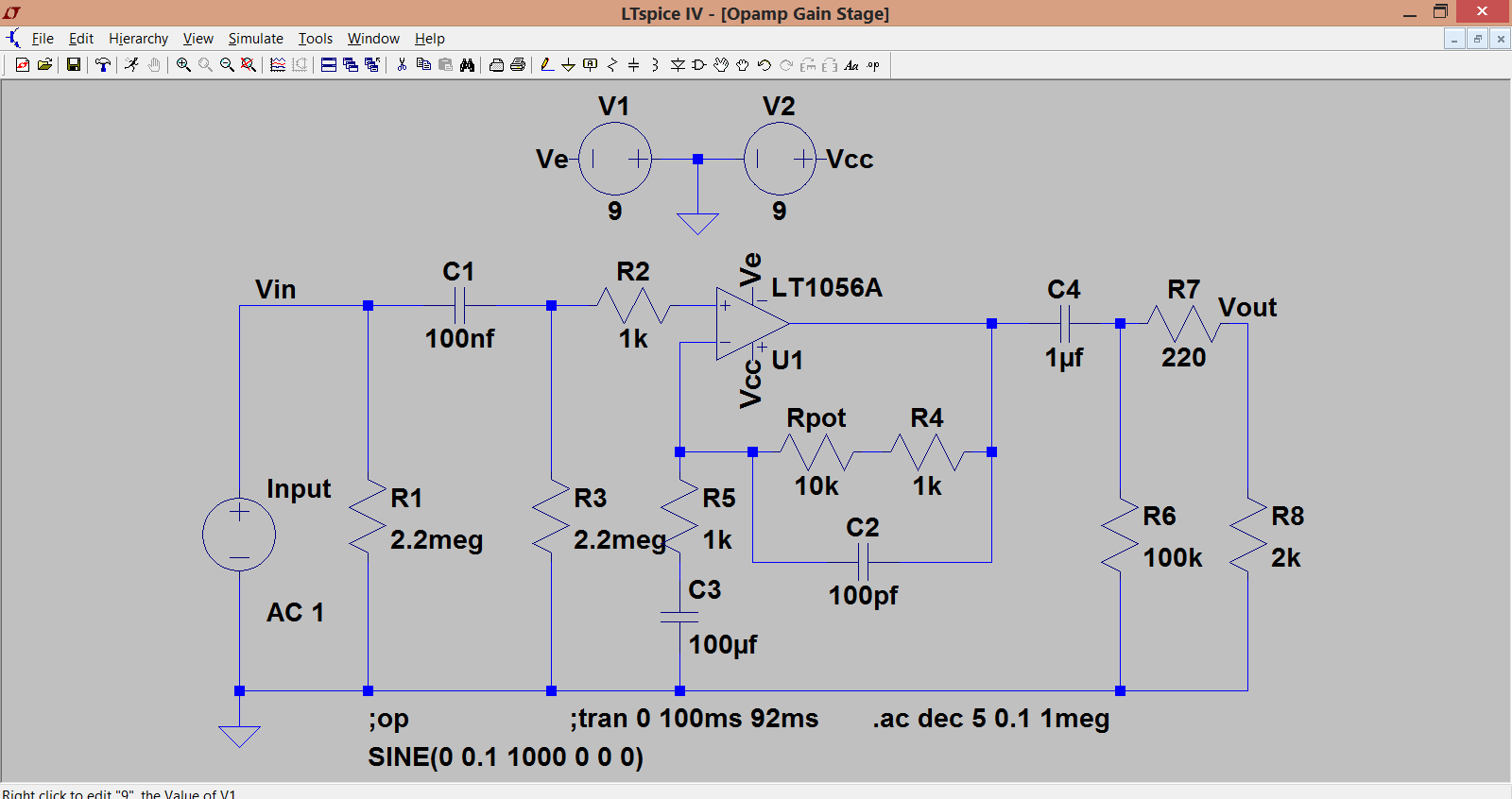Click the '10k' value of Rpot

point(816,486)
